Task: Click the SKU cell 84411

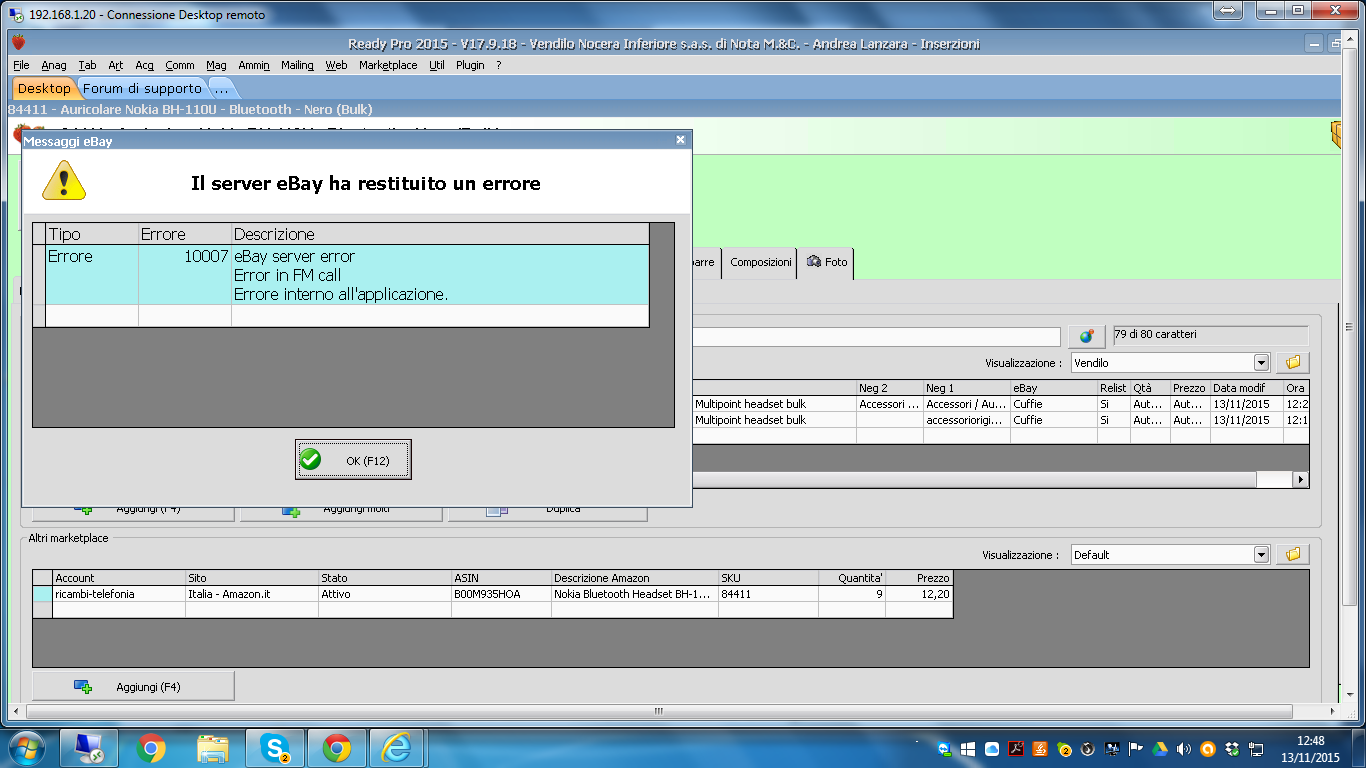Action: point(768,594)
